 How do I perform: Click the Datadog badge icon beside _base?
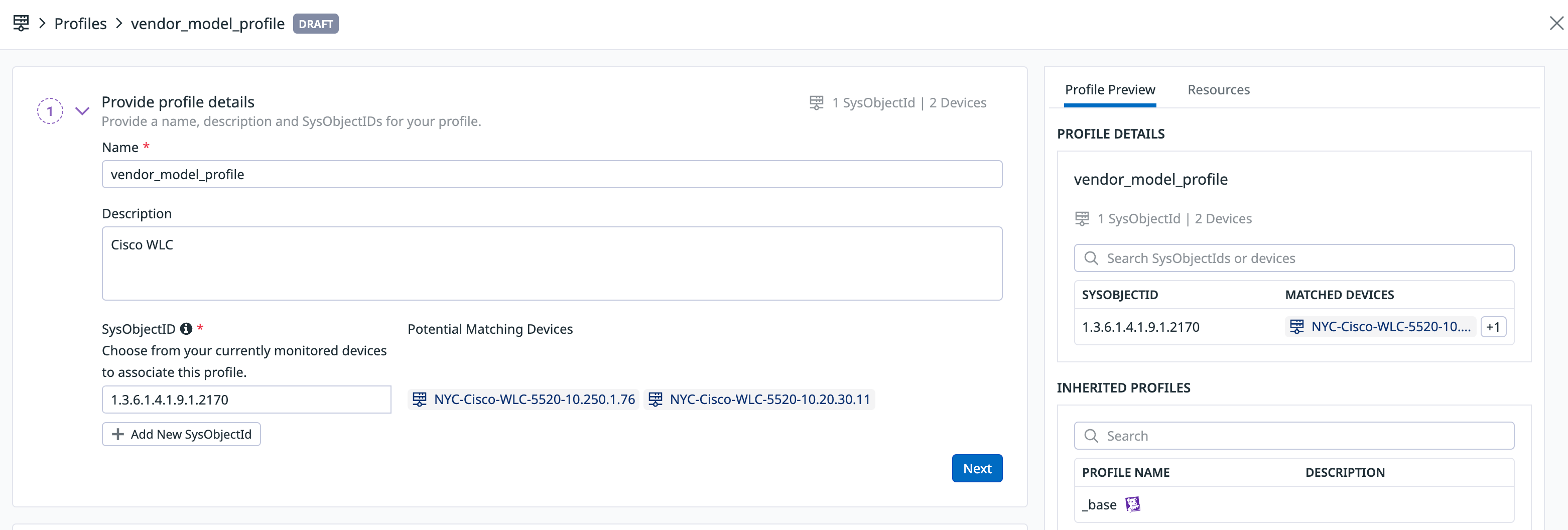[x=1132, y=504]
